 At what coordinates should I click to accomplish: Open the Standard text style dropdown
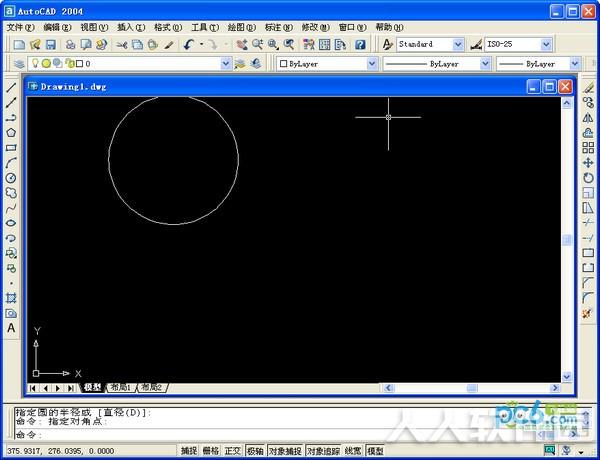458,44
